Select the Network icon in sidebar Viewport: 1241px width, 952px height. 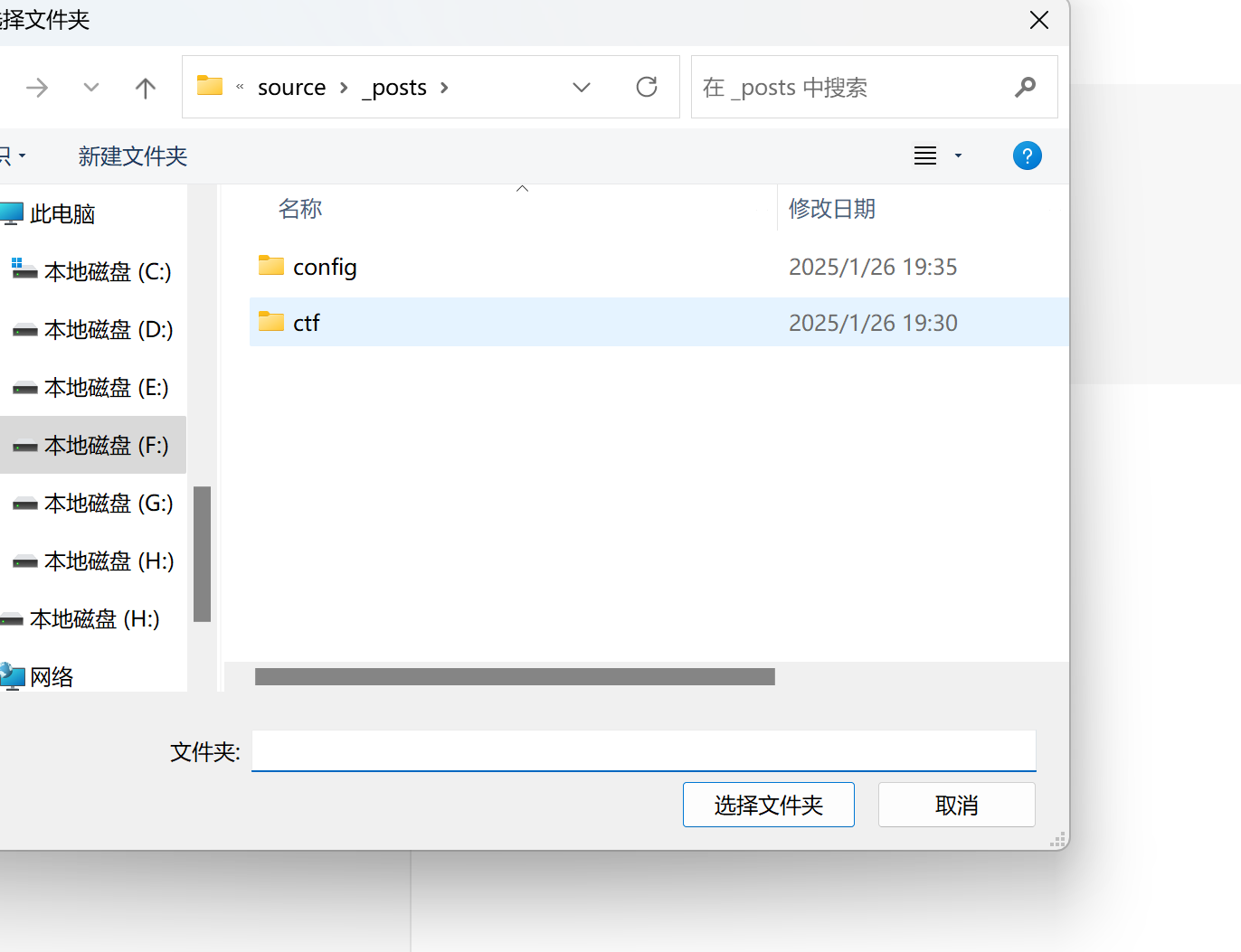pos(14,676)
